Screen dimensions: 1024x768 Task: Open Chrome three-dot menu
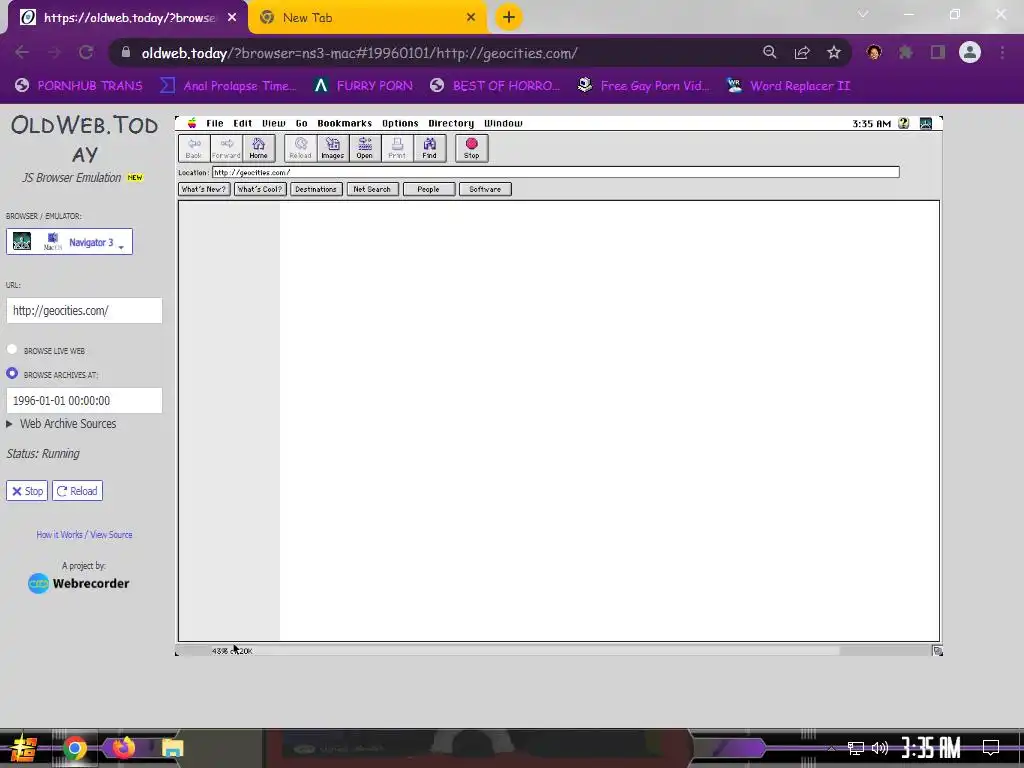pos(1002,53)
